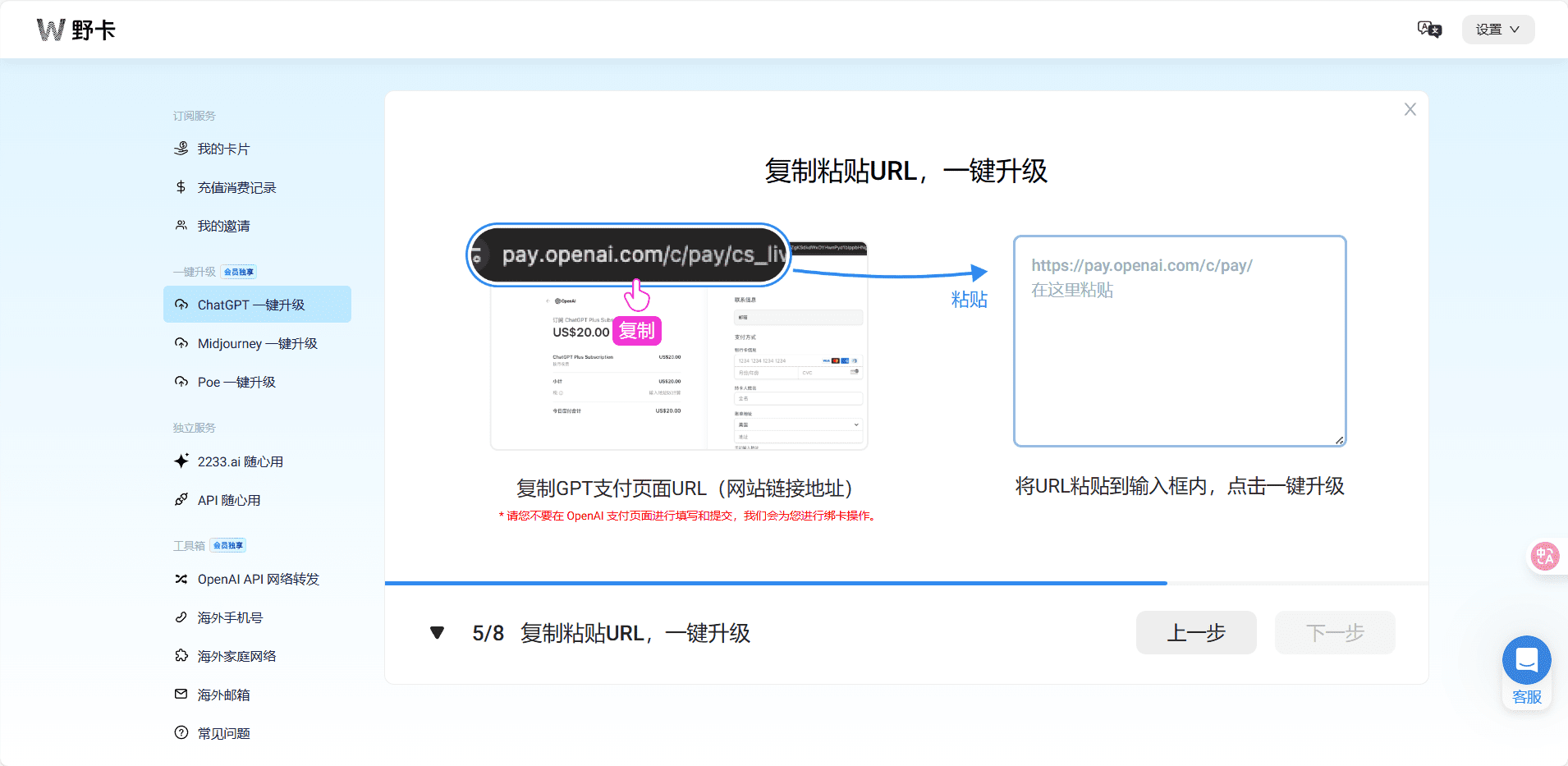The width and height of the screenshot is (1568, 766).
Task: Click the upload icon beside ChatGPT 一键升级
Action: coord(181,305)
